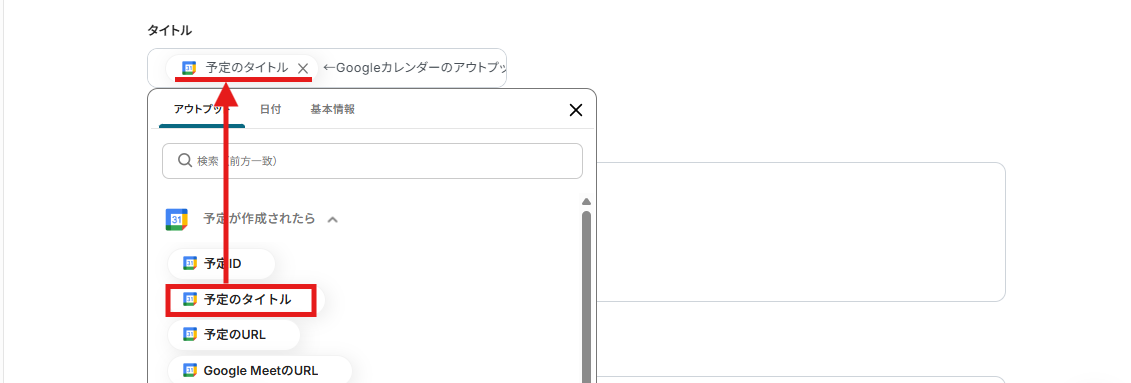Focus the 検索 search field

372,161
